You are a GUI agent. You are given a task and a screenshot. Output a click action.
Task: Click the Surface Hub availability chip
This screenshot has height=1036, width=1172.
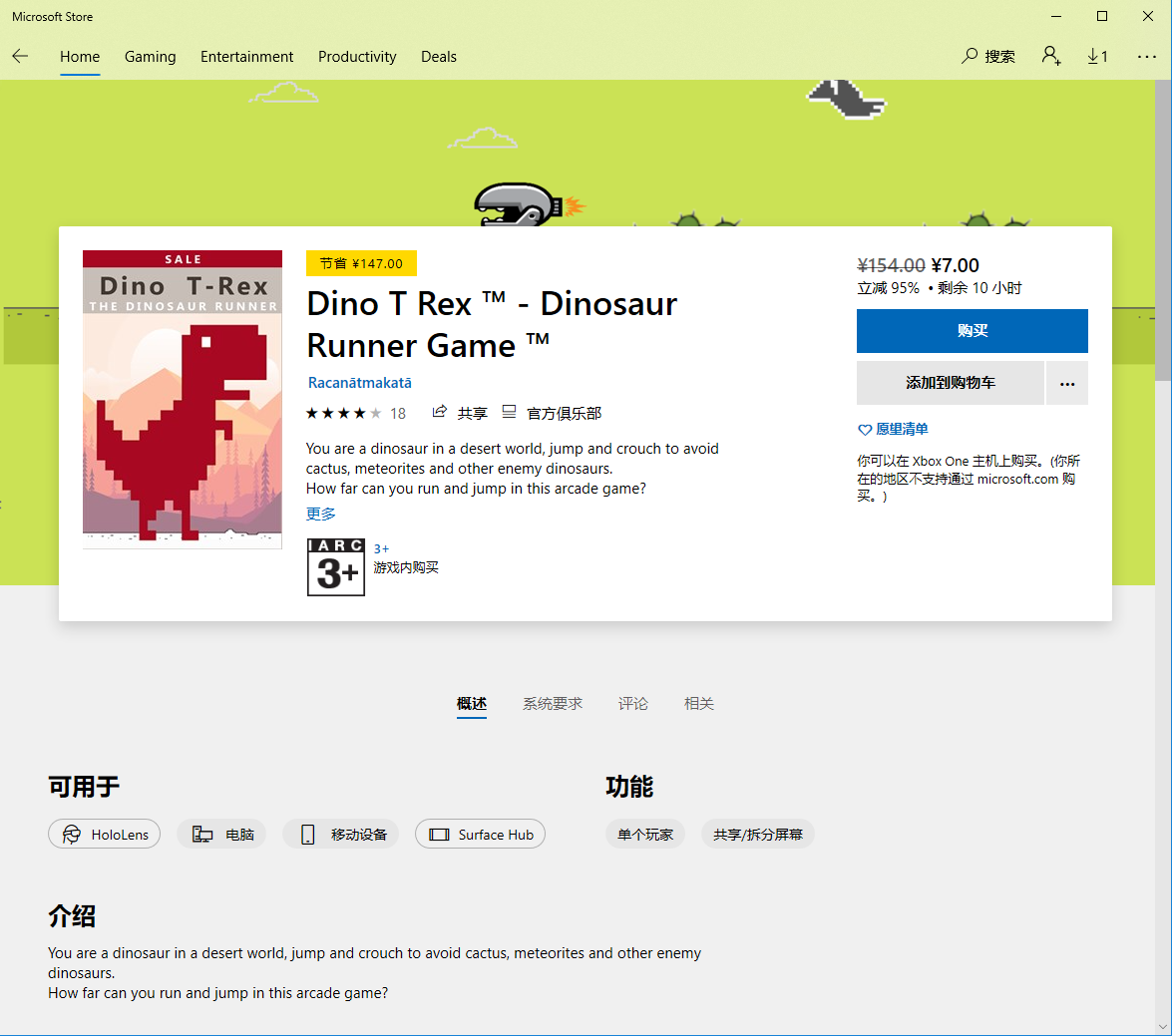(x=480, y=835)
